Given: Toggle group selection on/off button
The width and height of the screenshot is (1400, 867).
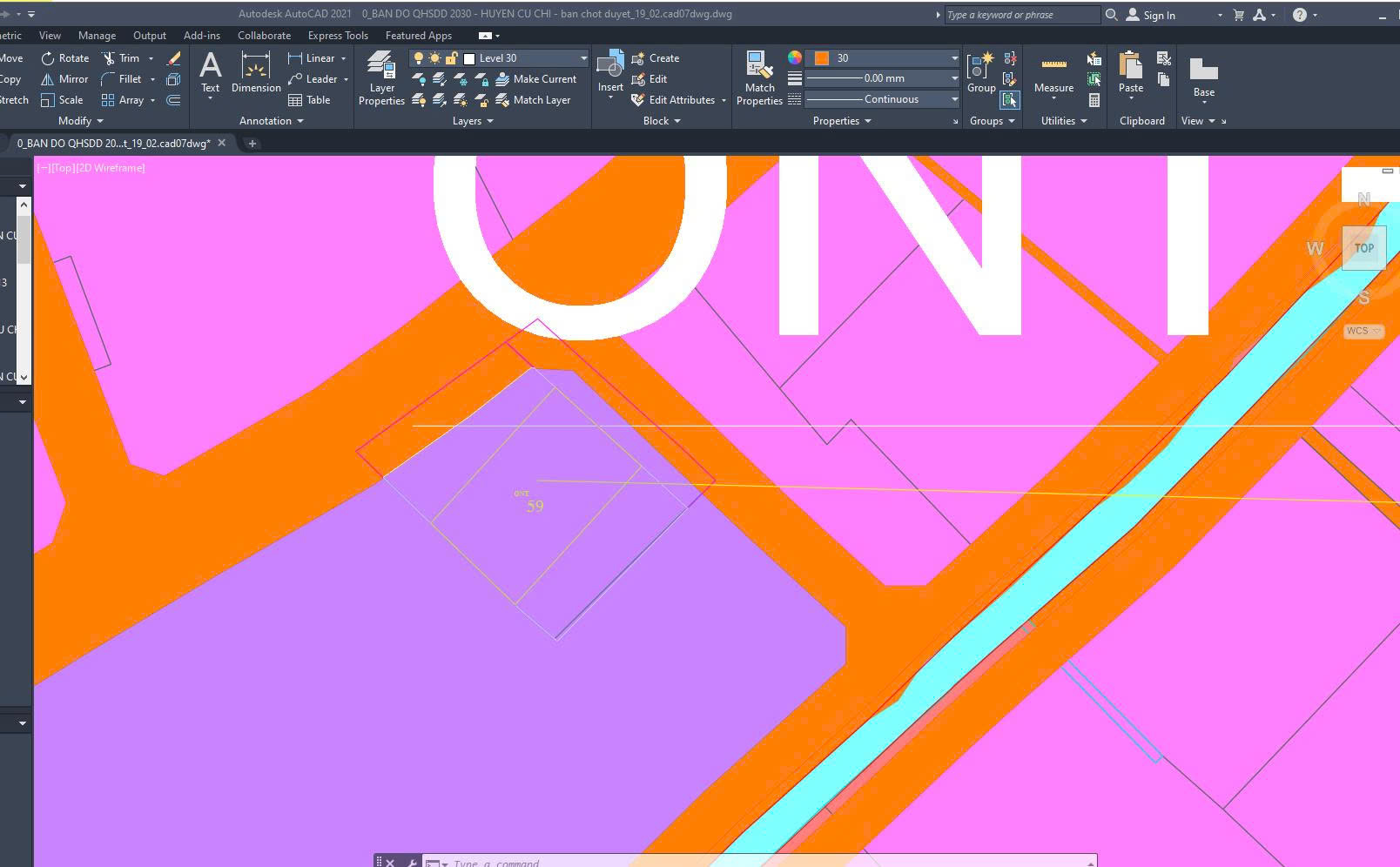Looking at the screenshot, I should (1009, 100).
